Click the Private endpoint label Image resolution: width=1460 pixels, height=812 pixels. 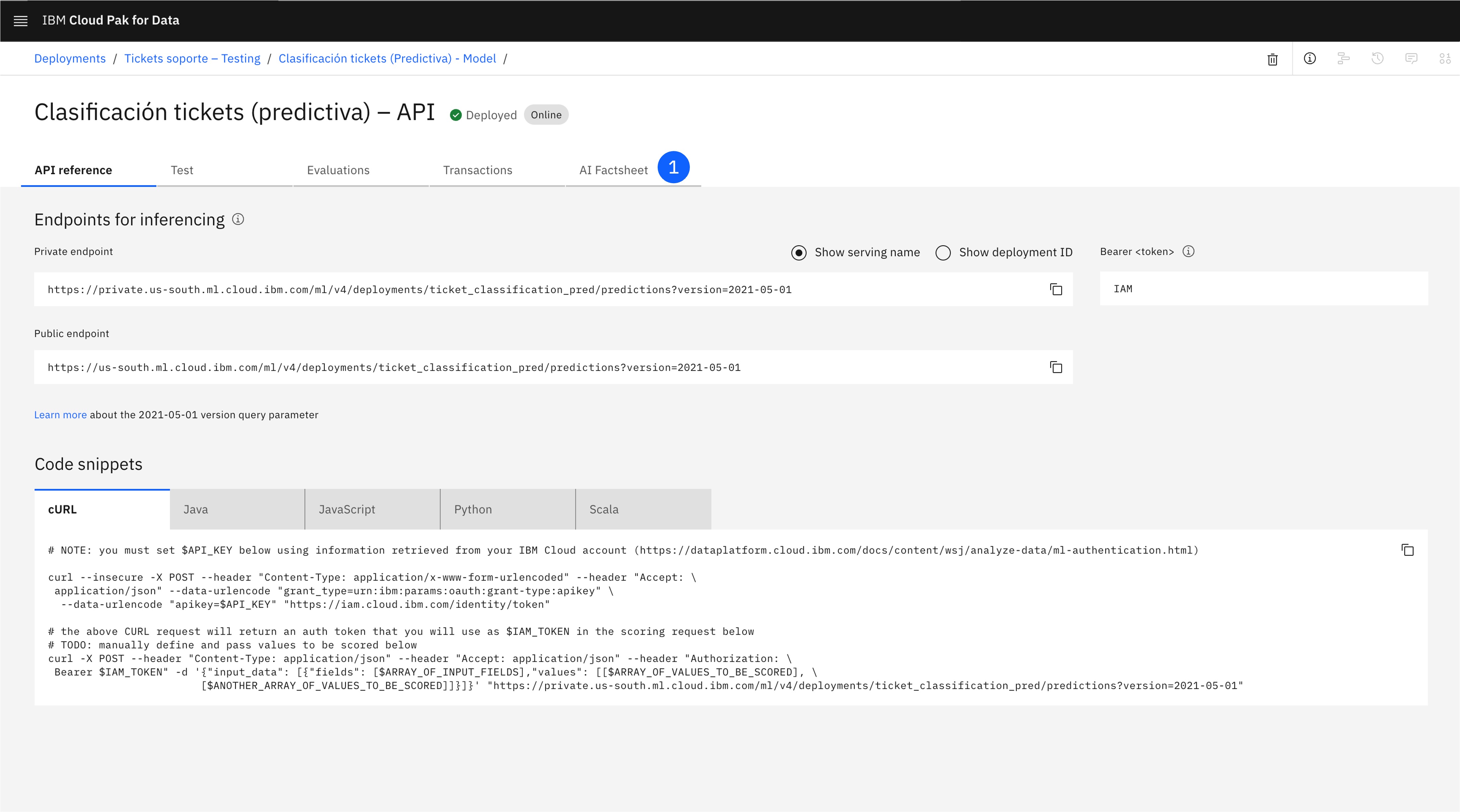coord(73,252)
